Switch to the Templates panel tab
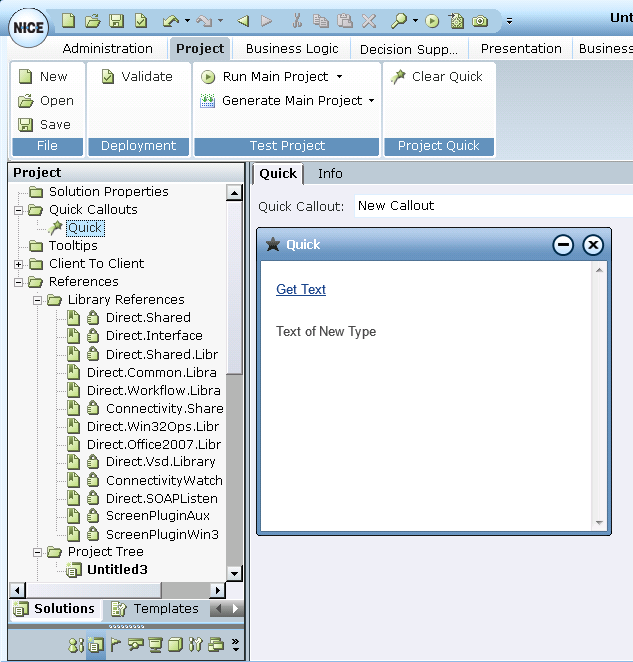633x662 pixels. pos(155,609)
